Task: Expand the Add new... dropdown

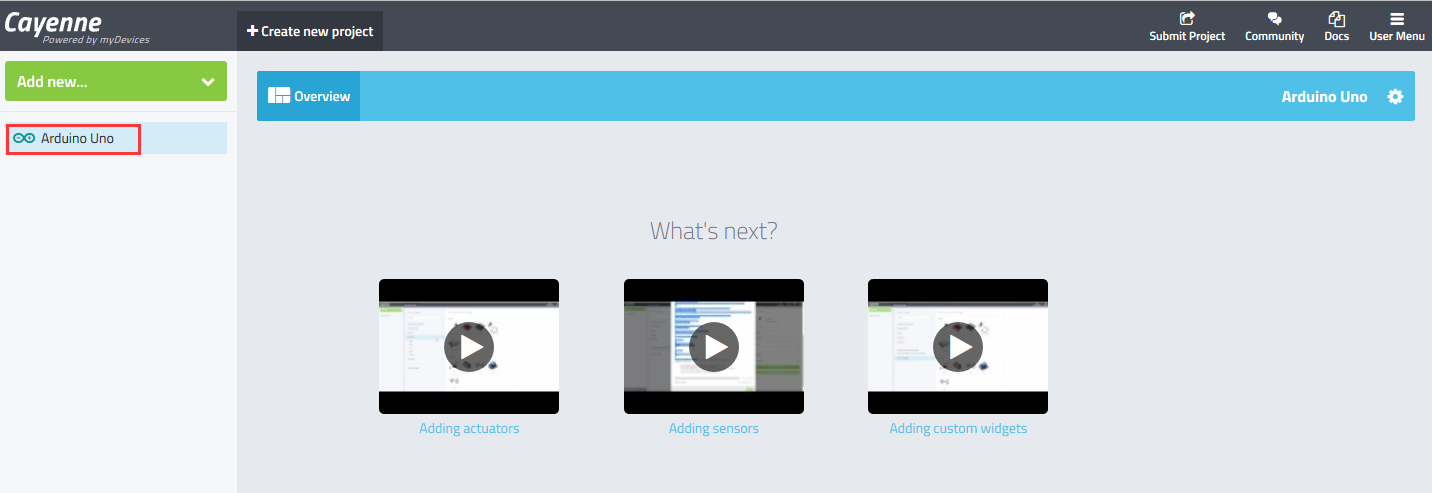Action: pos(116,81)
